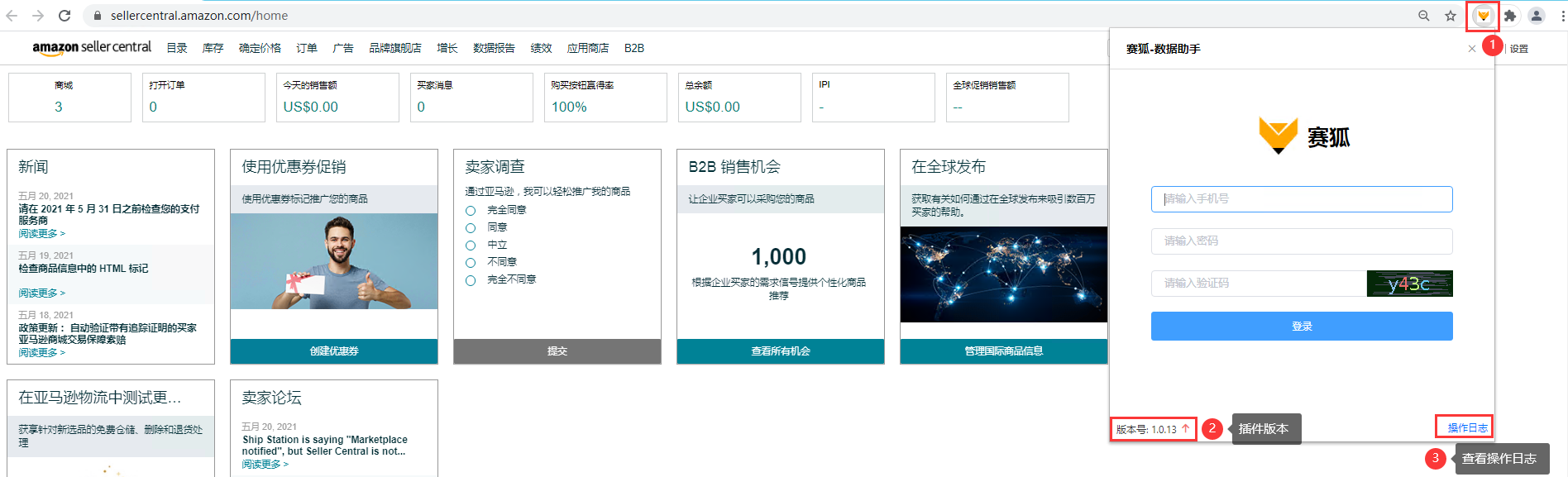Open the 目录 menu
Viewport: 1568px width, 477px height.
pyautogui.click(x=177, y=48)
